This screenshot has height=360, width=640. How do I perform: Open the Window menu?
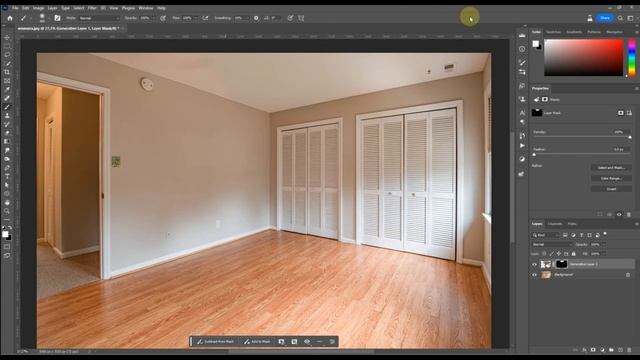[145, 8]
